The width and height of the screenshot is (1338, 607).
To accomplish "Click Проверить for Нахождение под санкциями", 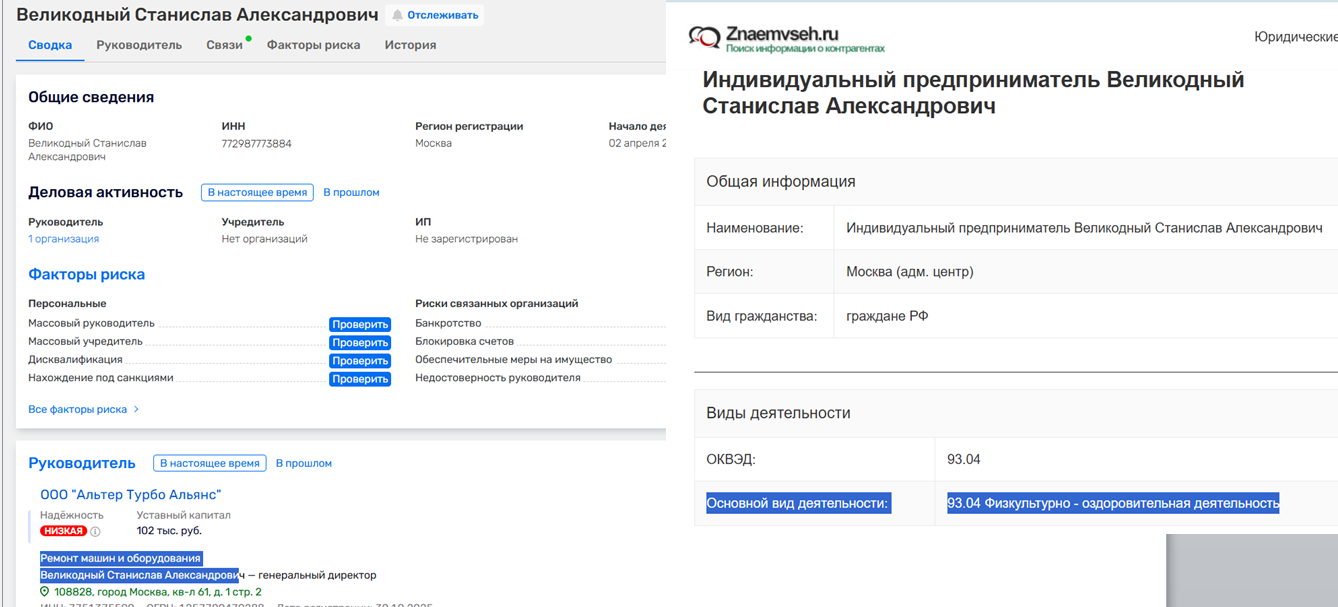I will pyautogui.click(x=360, y=379).
